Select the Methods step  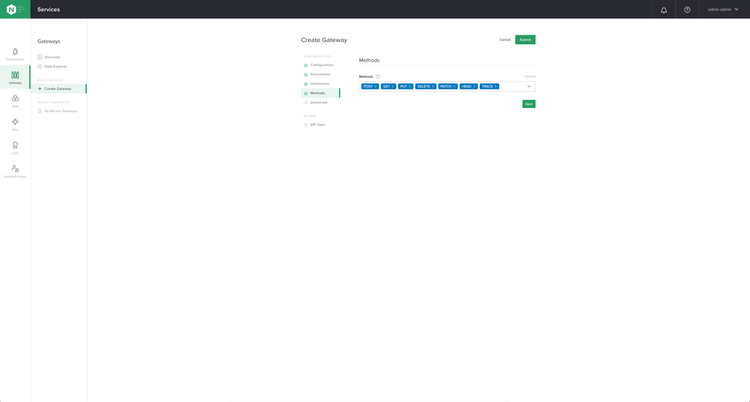pos(320,93)
